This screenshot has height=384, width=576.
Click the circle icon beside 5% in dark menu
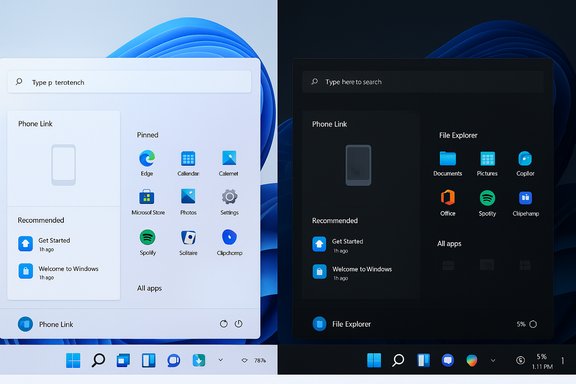pos(533,324)
